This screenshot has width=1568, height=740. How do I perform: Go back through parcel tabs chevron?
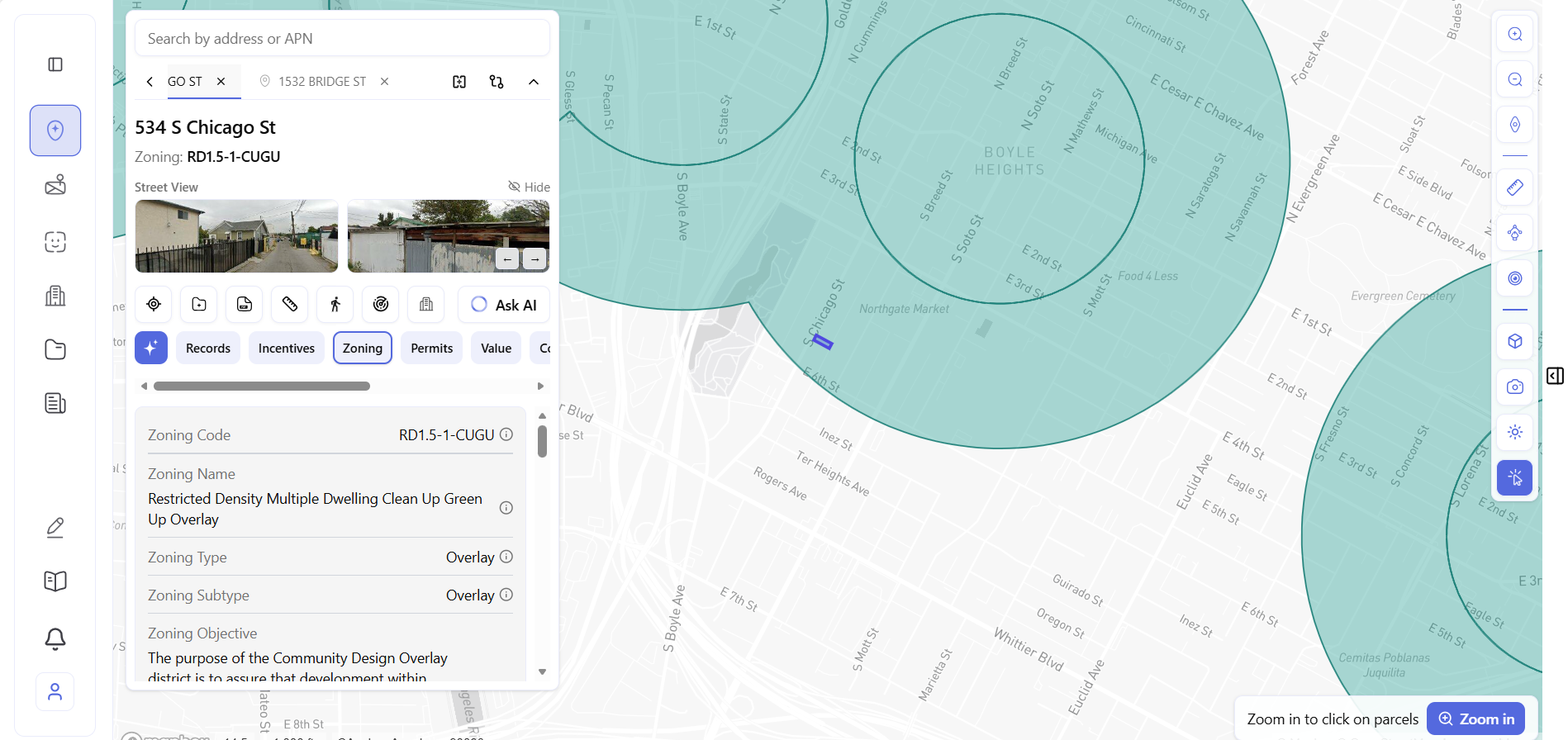tap(150, 82)
